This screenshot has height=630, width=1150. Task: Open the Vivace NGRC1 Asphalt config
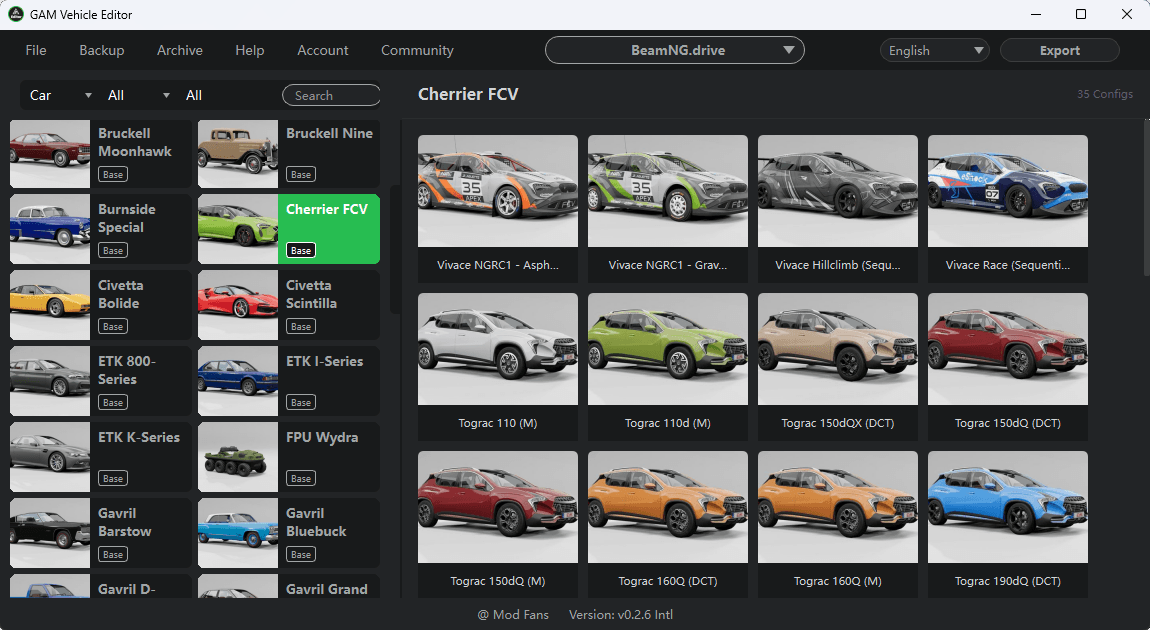(x=498, y=208)
